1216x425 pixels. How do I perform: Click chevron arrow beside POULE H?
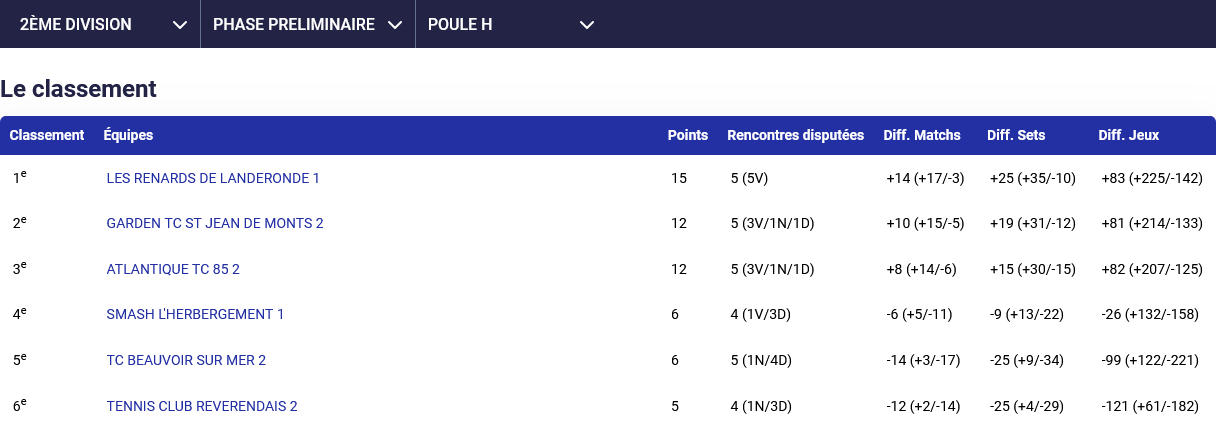click(x=587, y=24)
